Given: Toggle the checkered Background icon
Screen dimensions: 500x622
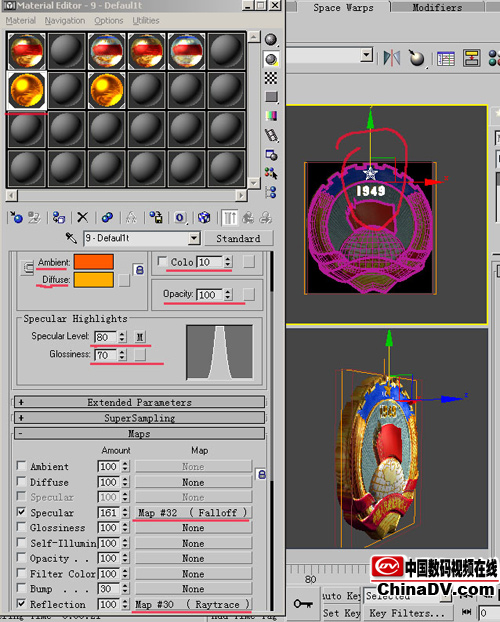Looking at the screenshot, I should pos(271,78).
